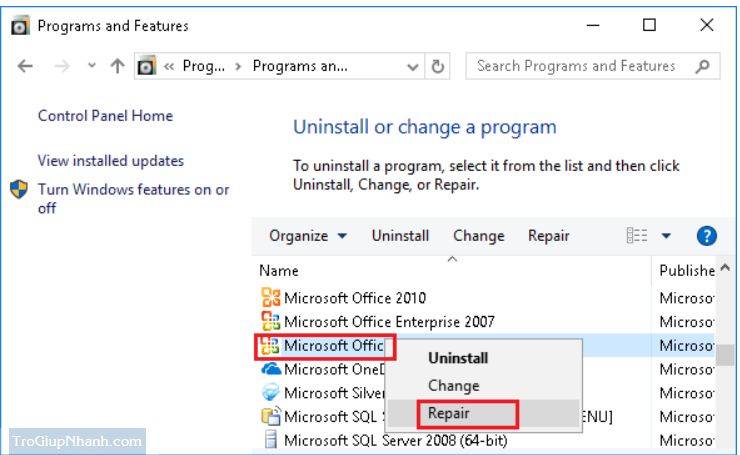Viewport: 740px width, 455px height.
Task: Click the Microsoft Office 2010 icon
Action: tap(270, 297)
